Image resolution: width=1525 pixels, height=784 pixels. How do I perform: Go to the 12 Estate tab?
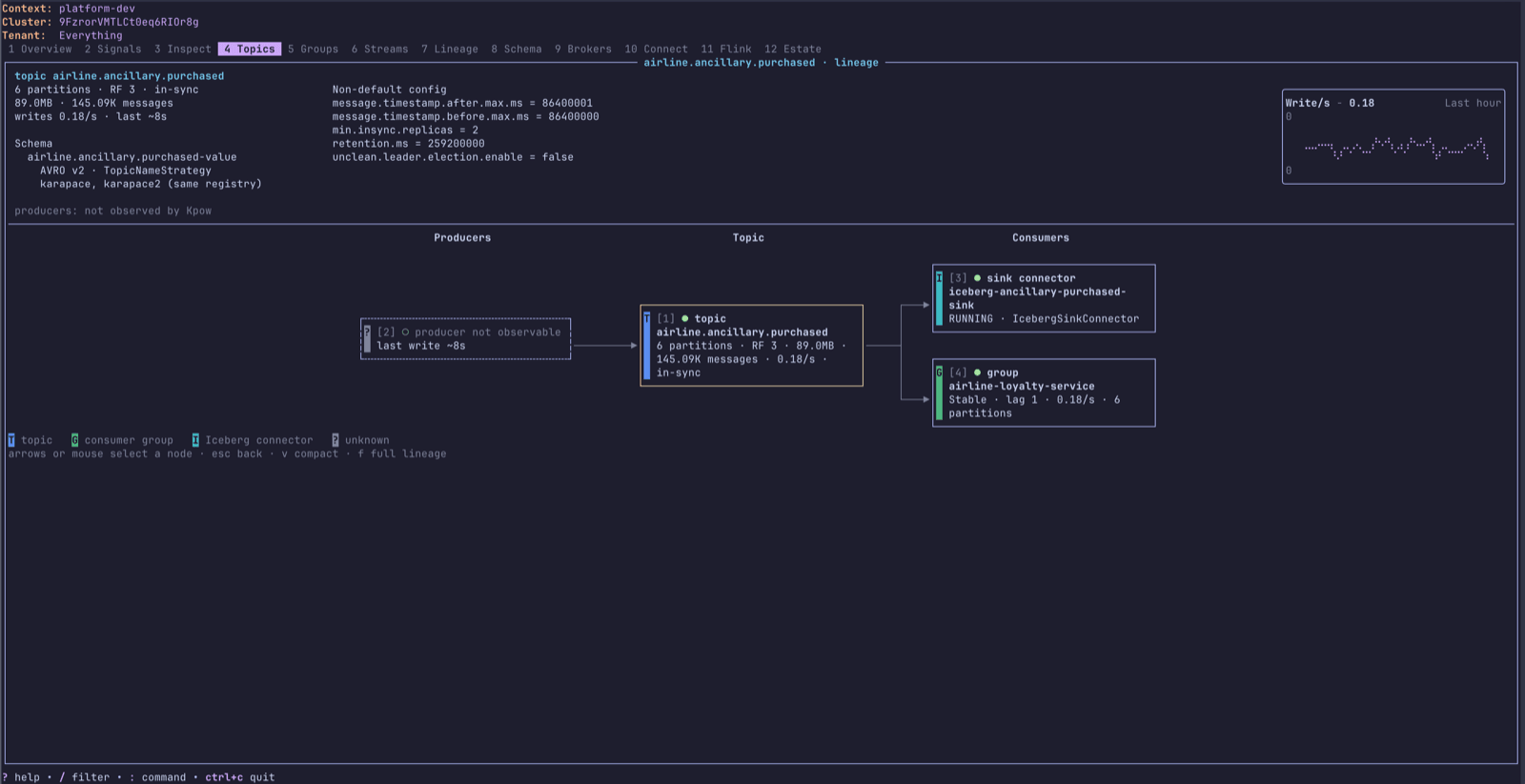click(793, 50)
